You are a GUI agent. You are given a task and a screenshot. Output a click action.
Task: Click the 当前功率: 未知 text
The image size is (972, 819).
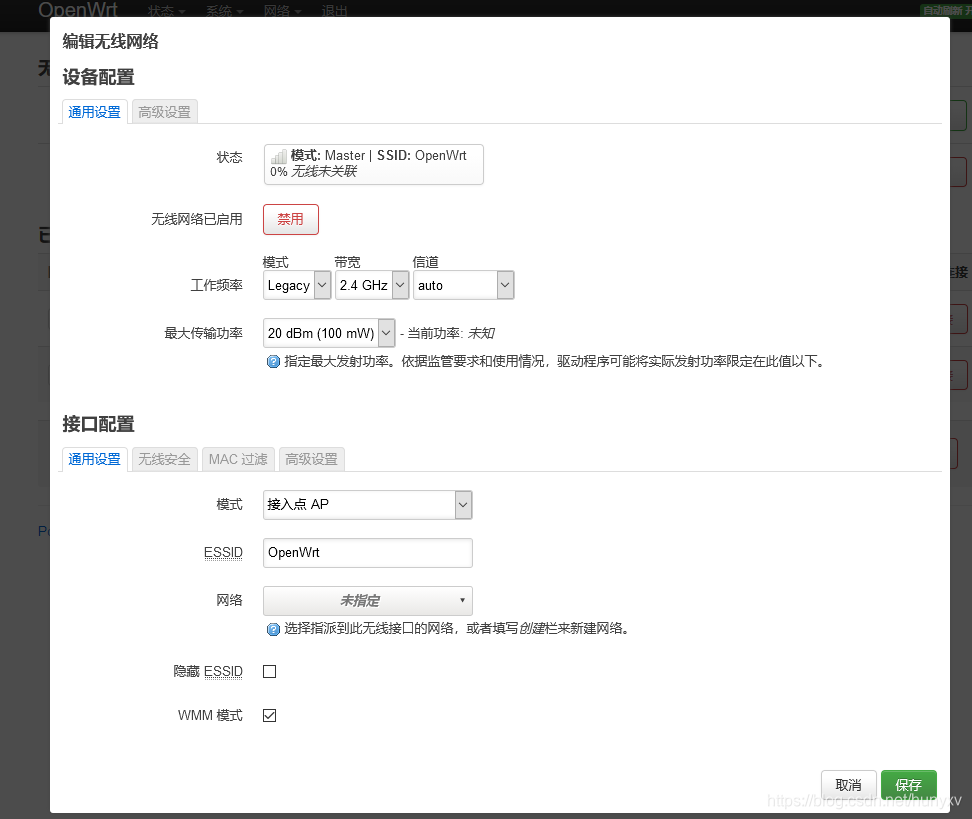click(451, 334)
